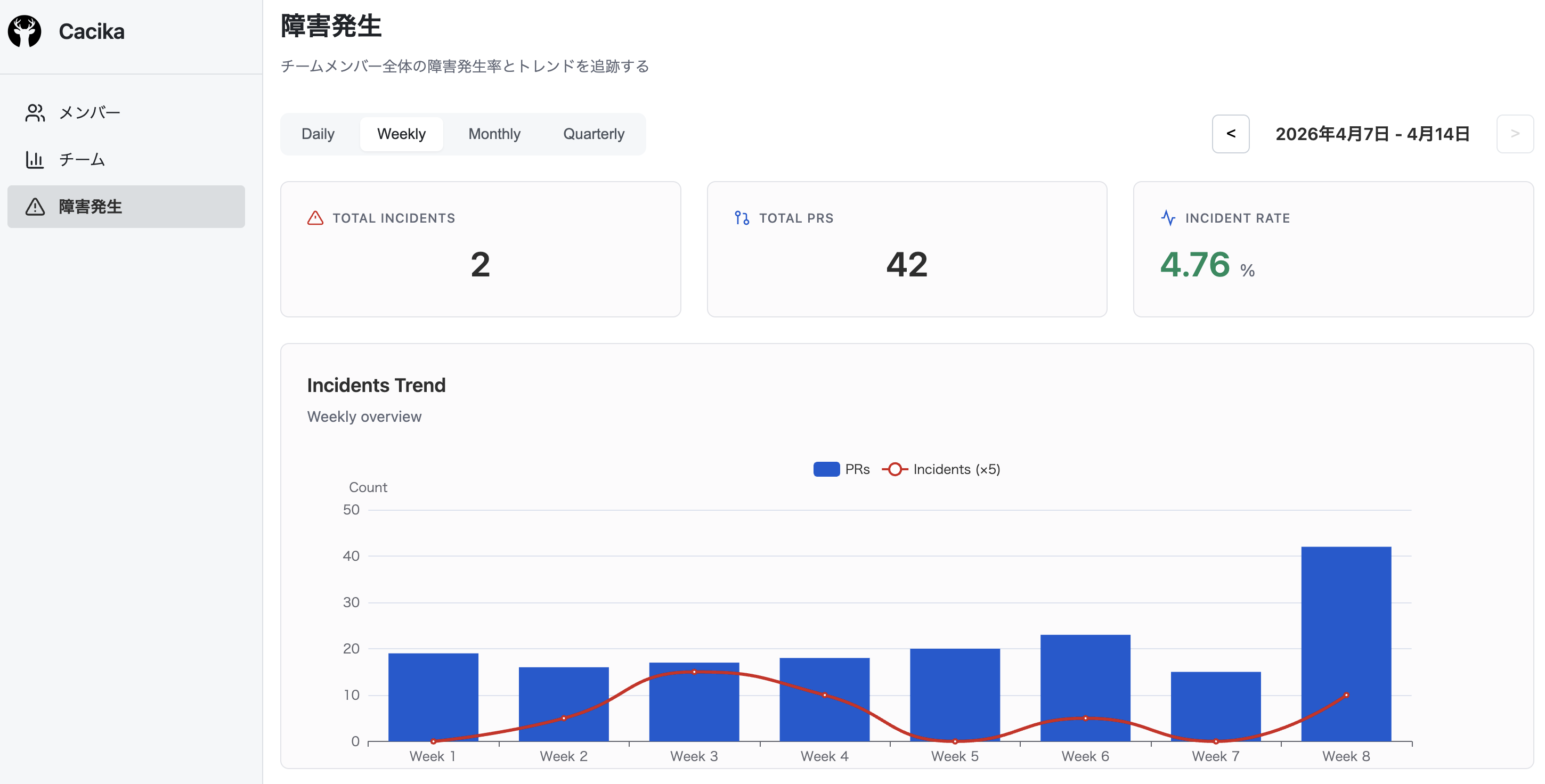Go to previous week with < button
Viewport: 1545px width, 784px height.
pyautogui.click(x=1230, y=134)
